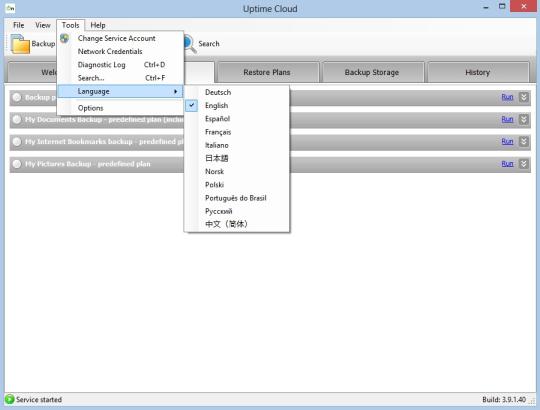Click the Search toolbar label
Image resolution: width=540 pixels, height=410 pixels.
pyautogui.click(x=209, y=44)
